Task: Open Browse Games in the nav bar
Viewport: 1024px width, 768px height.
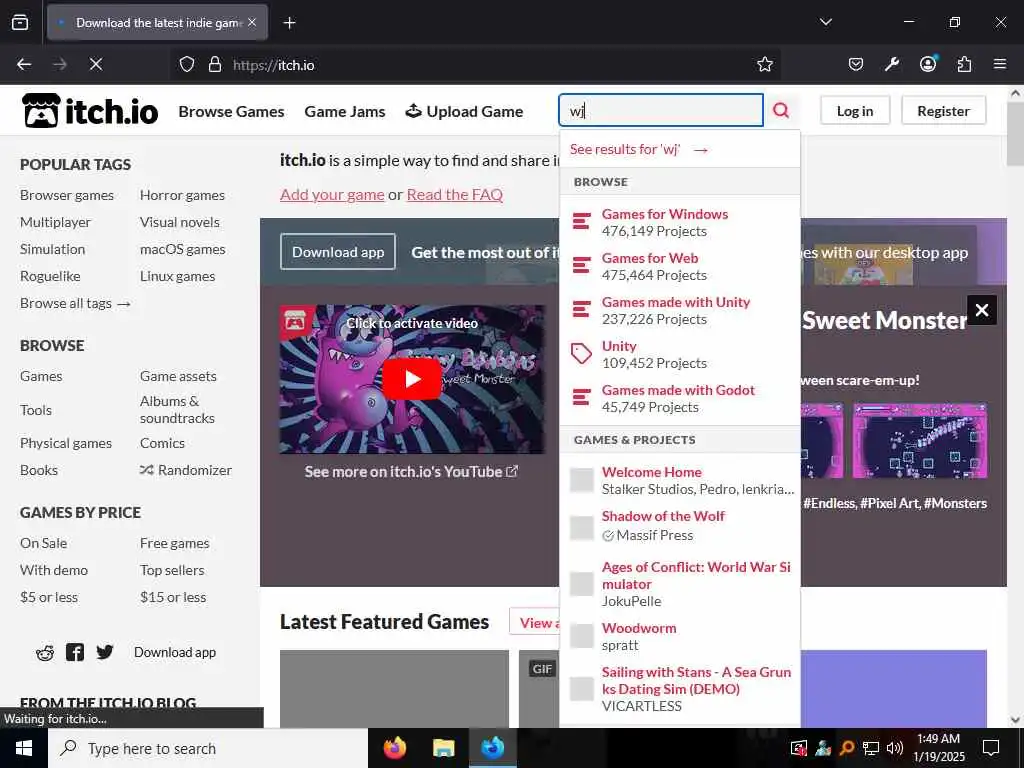Action: click(231, 112)
